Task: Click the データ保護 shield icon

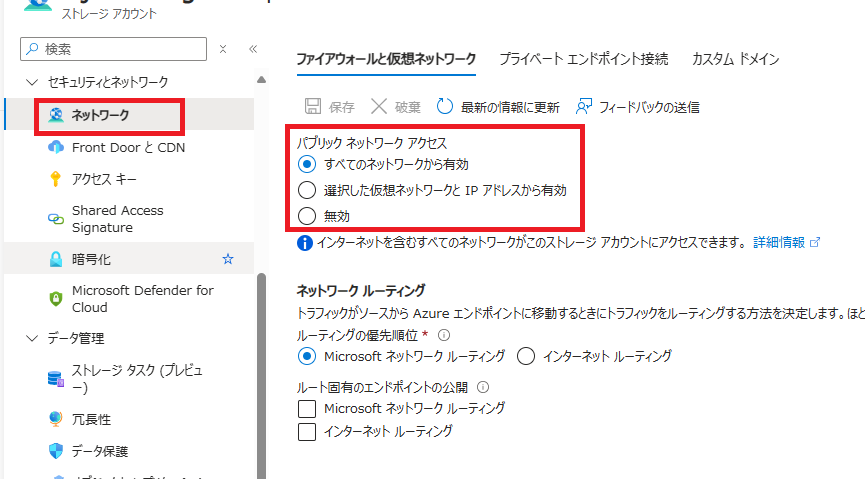Action: (56, 451)
